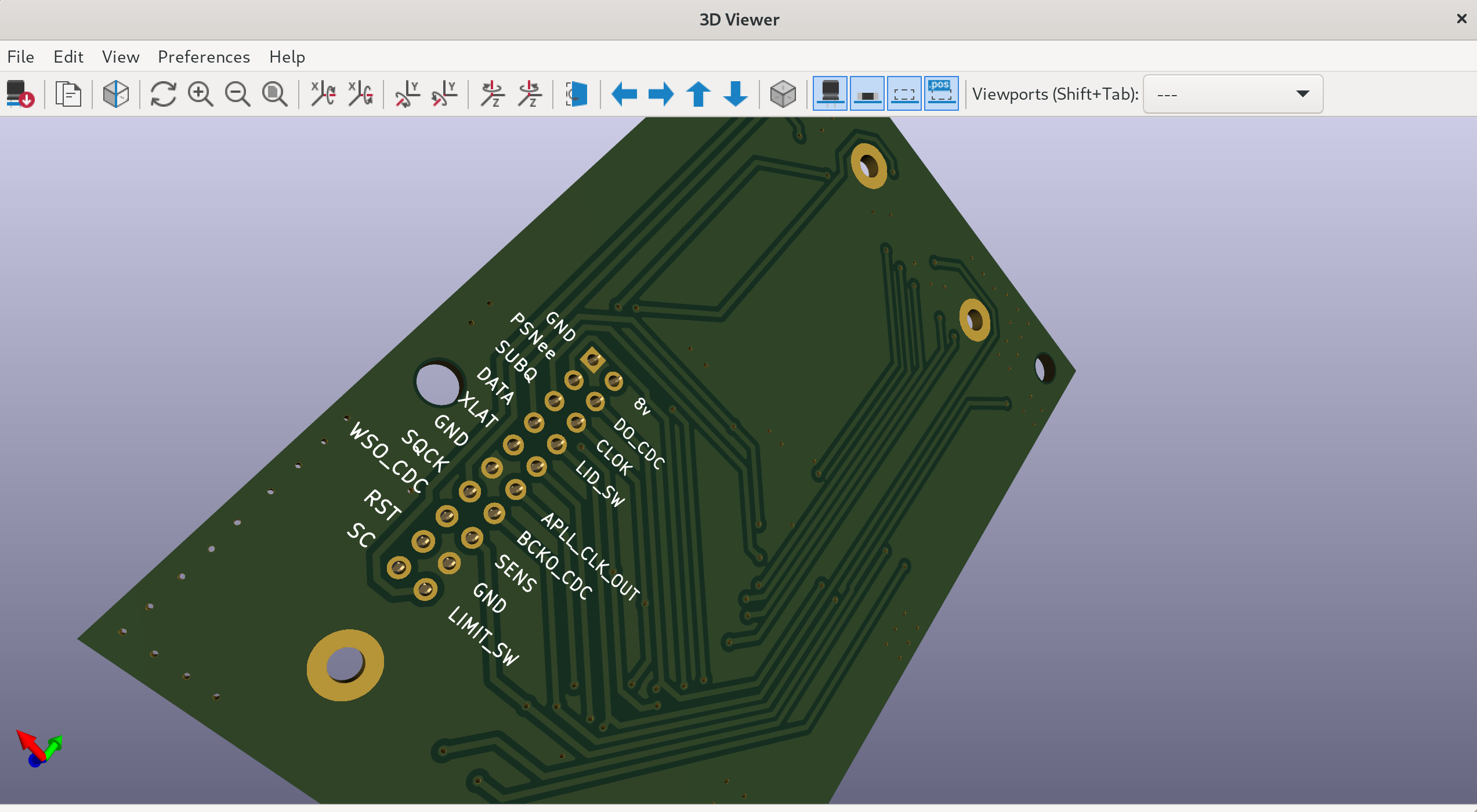Open the Viewports dropdown
The image size is (1477, 812).
(x=1233, y=94)
